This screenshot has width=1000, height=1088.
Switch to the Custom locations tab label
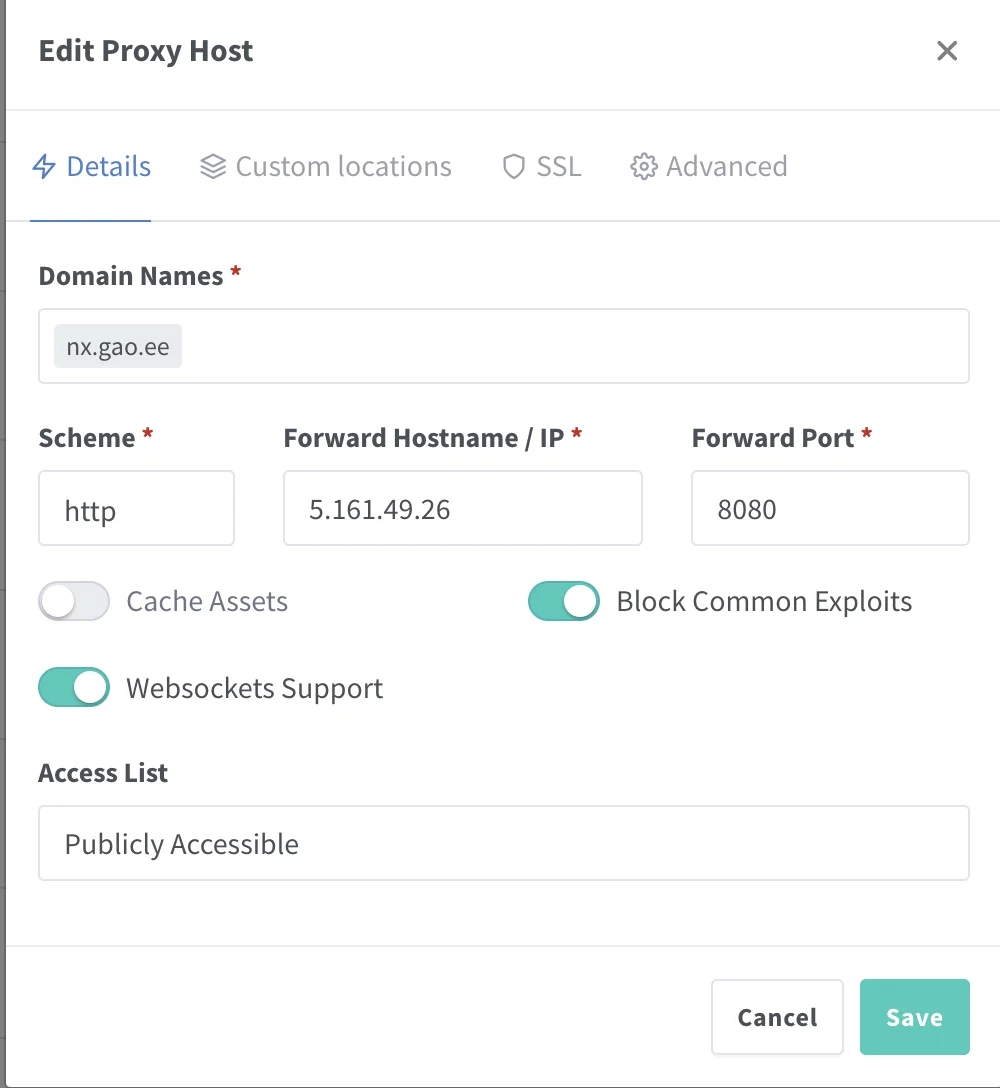(x=343, y=166)
